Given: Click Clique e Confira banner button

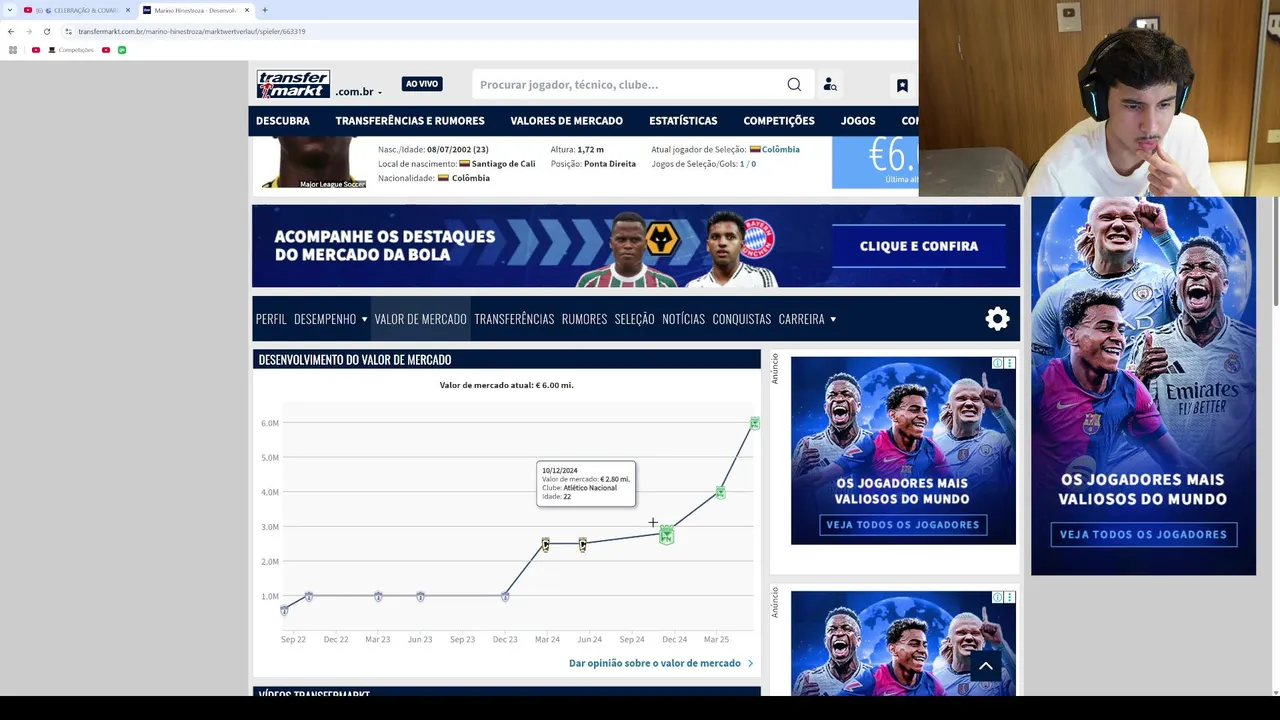Looking at the screenshot, I should tap(919, 246).
